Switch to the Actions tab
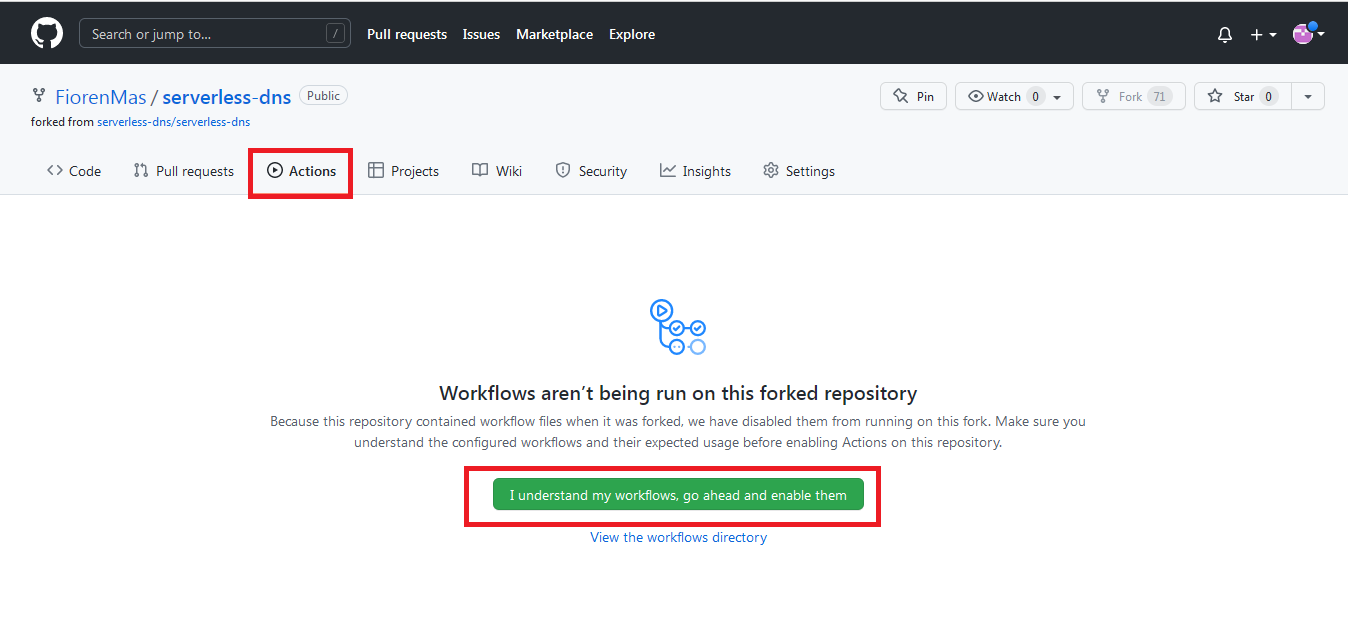 point(301,171)
